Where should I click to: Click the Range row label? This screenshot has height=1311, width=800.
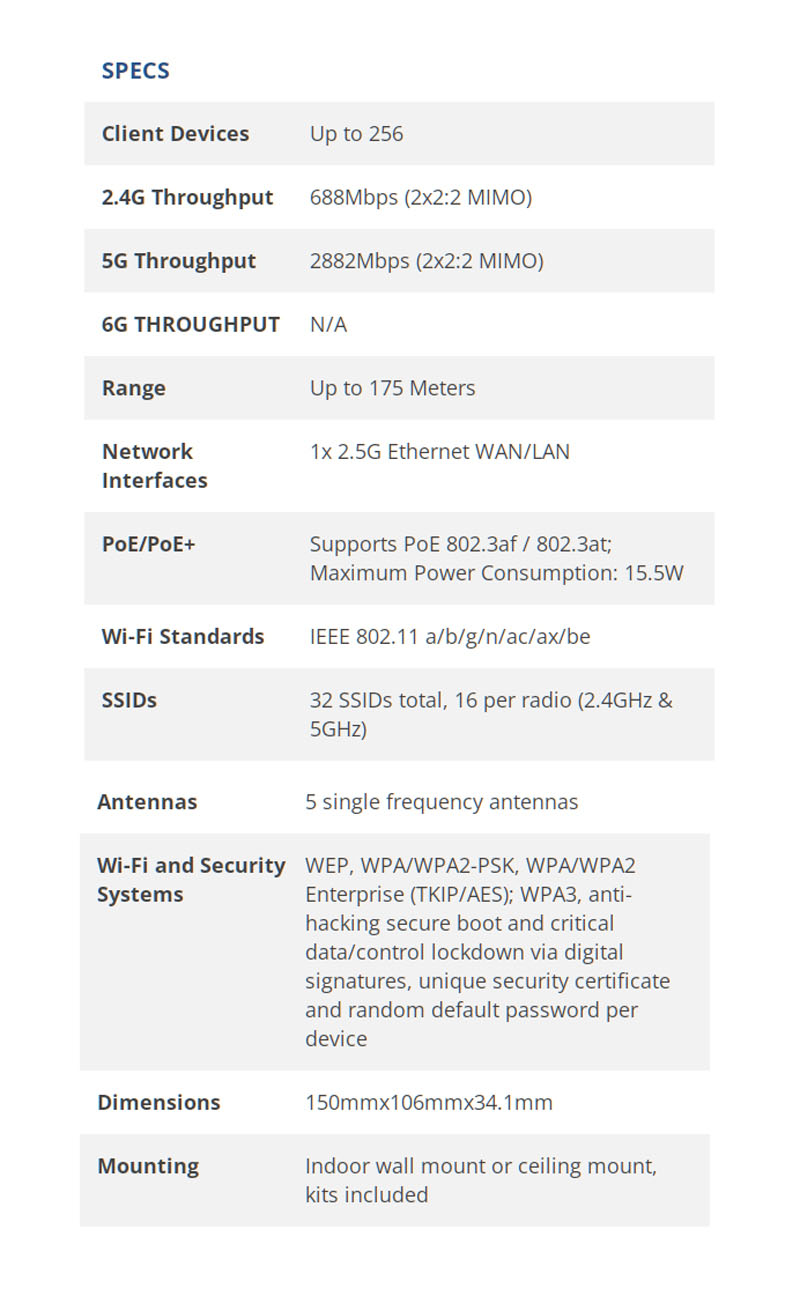click(134, 388)
